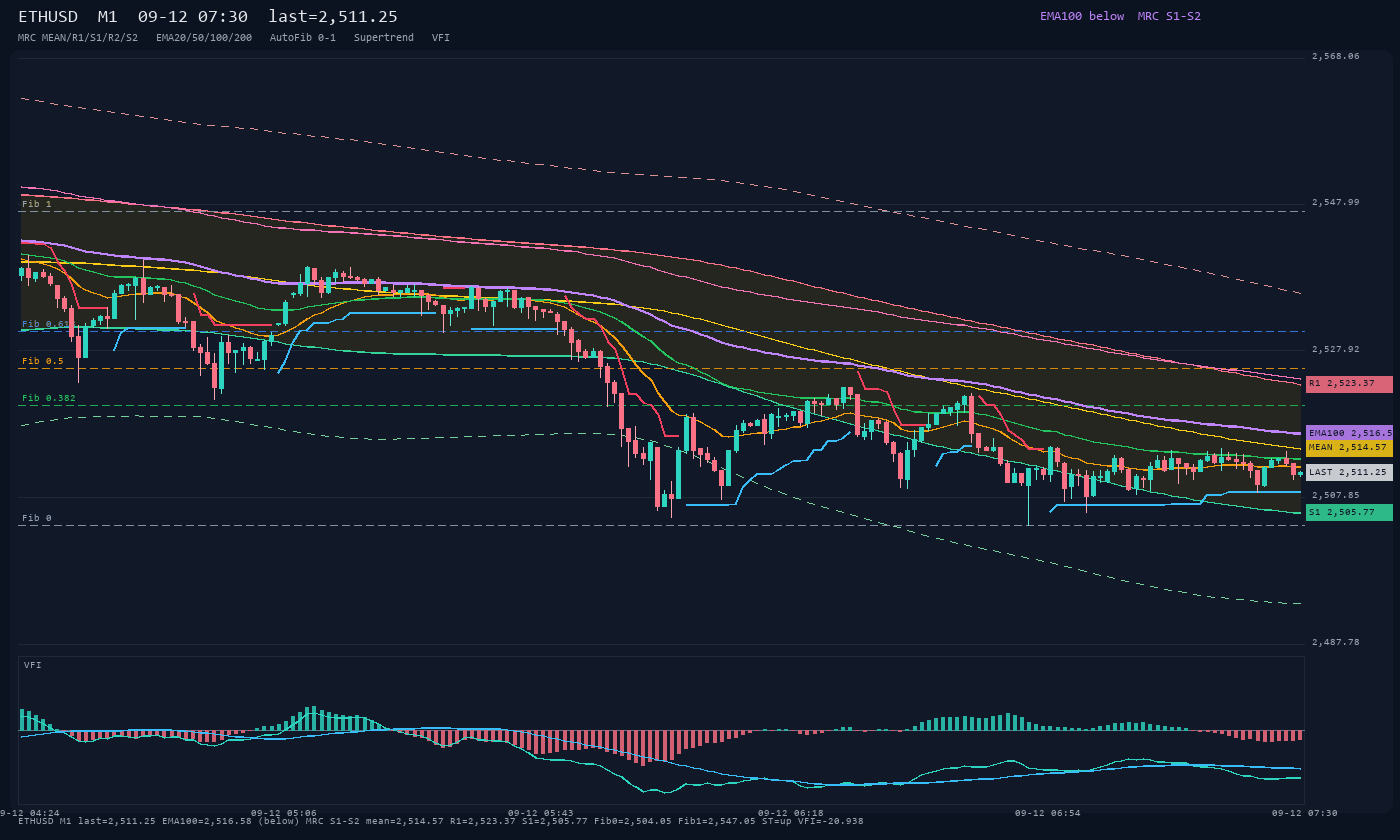
Task: Click the 09-12 07:30 time axis label
Action: [x=1304, y=813]
